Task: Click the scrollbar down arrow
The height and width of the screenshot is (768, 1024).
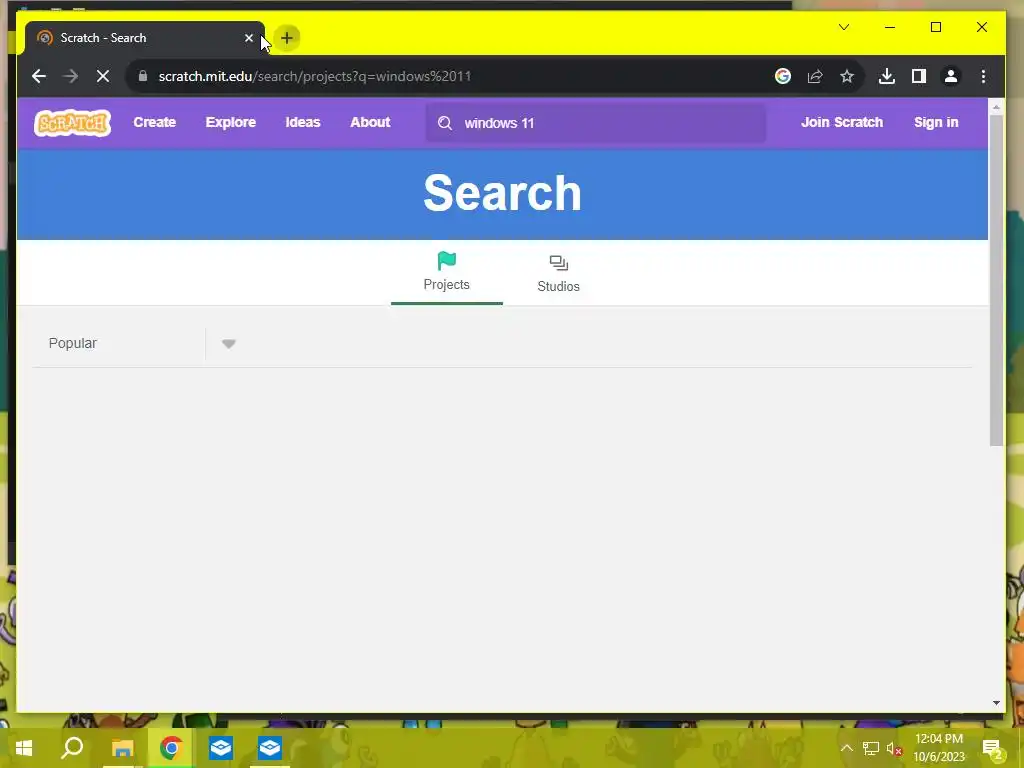Action: click(x=996, y=703)
